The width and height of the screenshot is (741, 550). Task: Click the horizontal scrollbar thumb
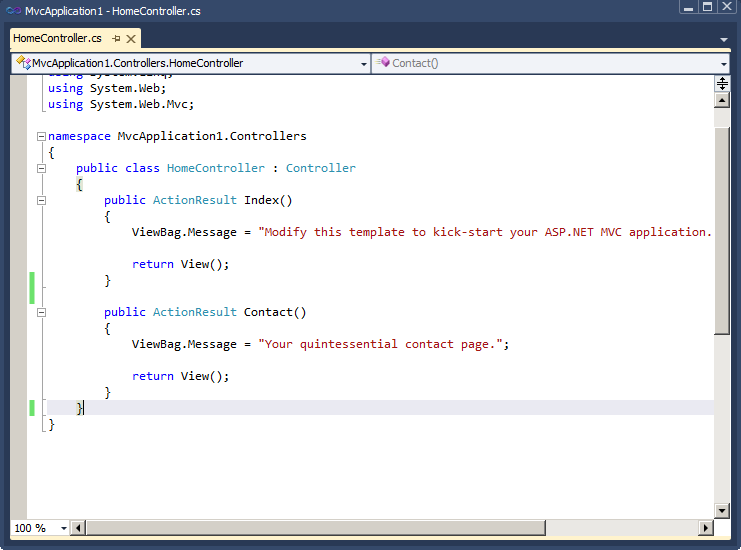tap(315, 528)
